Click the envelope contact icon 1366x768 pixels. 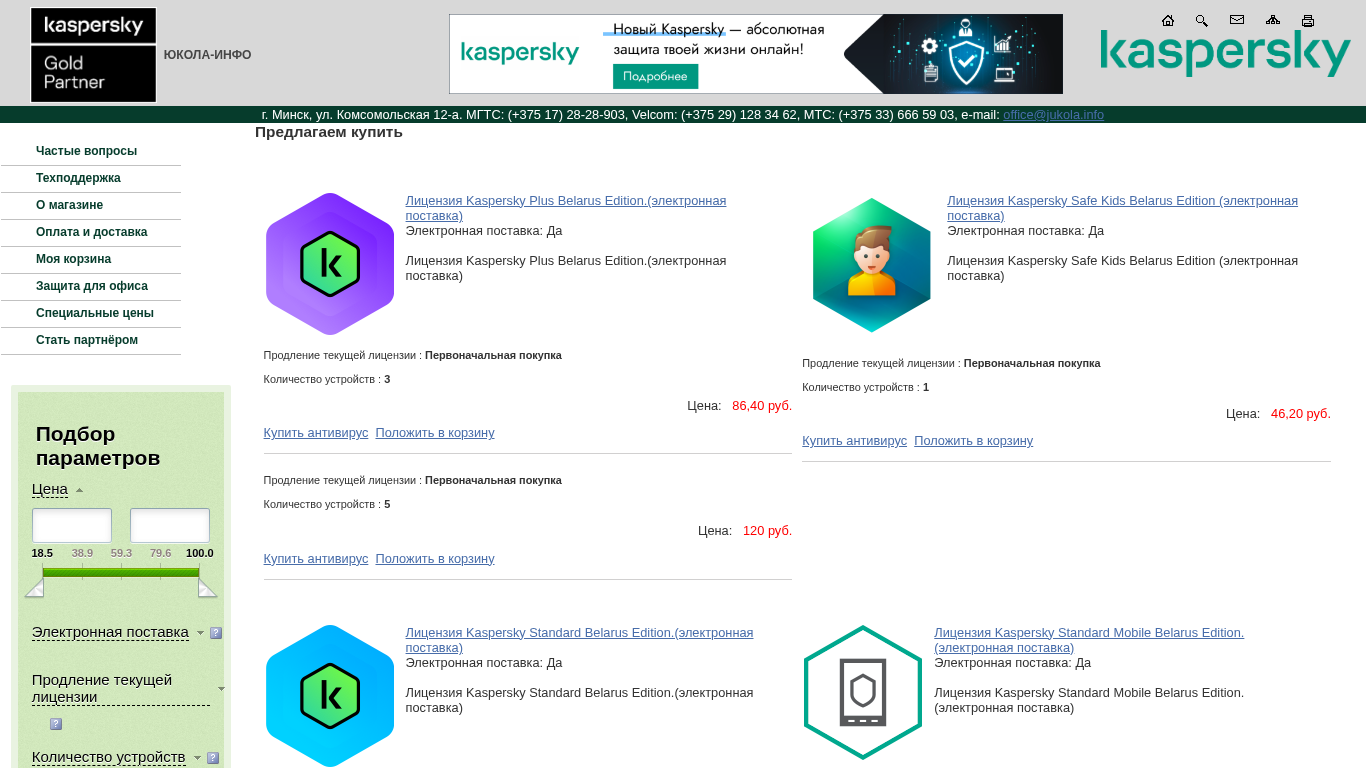1237,20
